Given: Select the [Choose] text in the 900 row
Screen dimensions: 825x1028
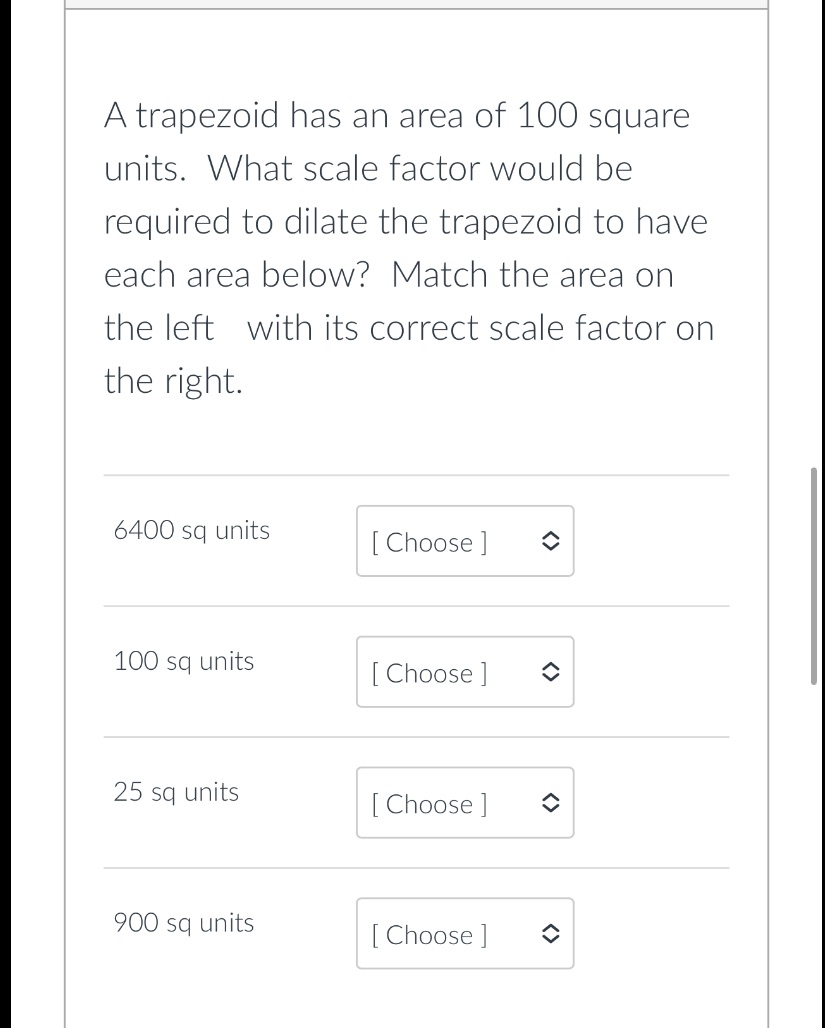Looking at the screenshot, I should [x=428, y=935].
